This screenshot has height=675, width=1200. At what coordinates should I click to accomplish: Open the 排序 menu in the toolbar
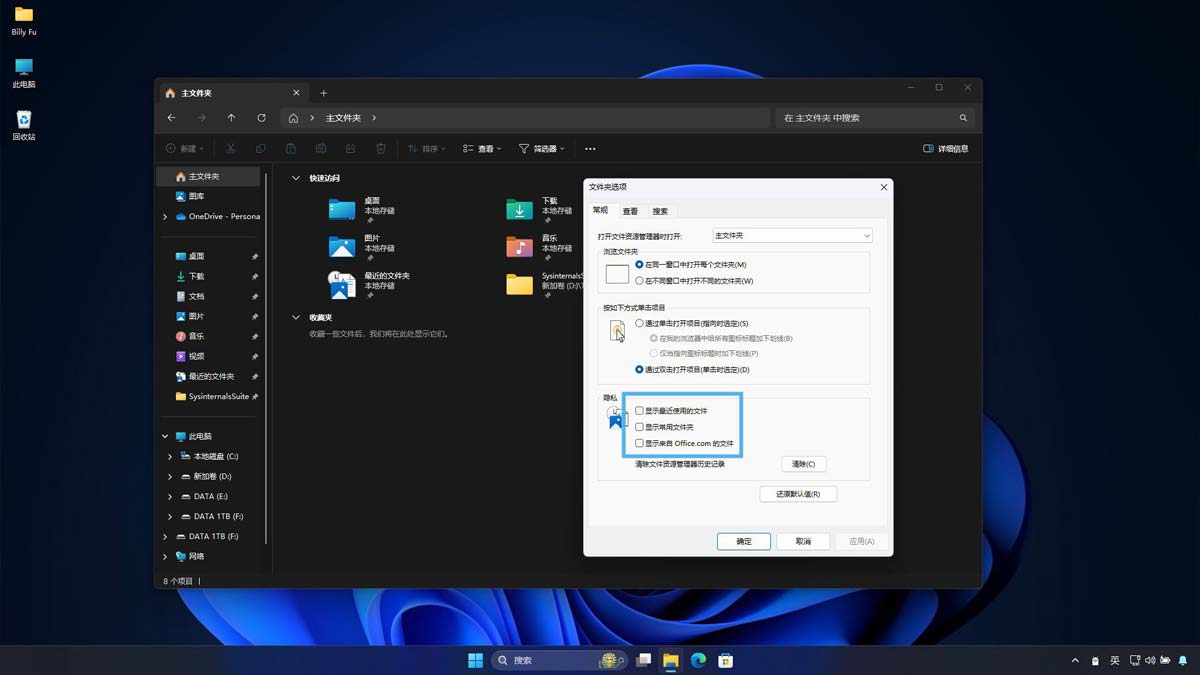(x=429, y=148)
